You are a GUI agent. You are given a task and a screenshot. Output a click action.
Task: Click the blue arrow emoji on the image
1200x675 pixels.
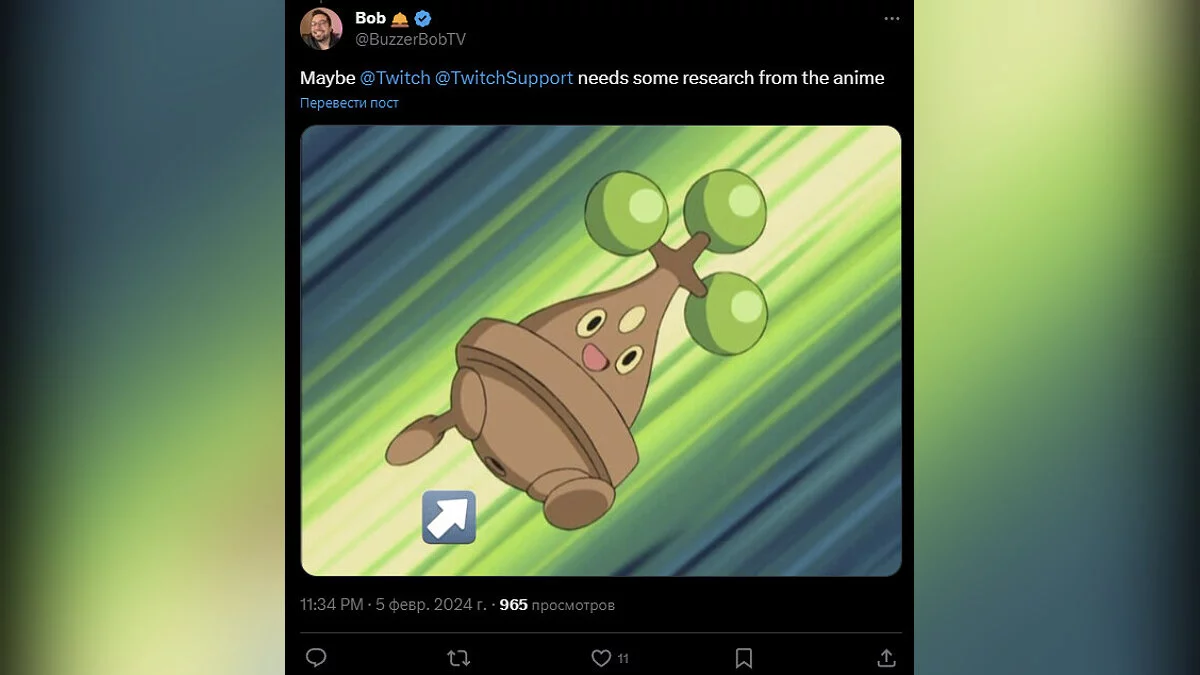448,517
